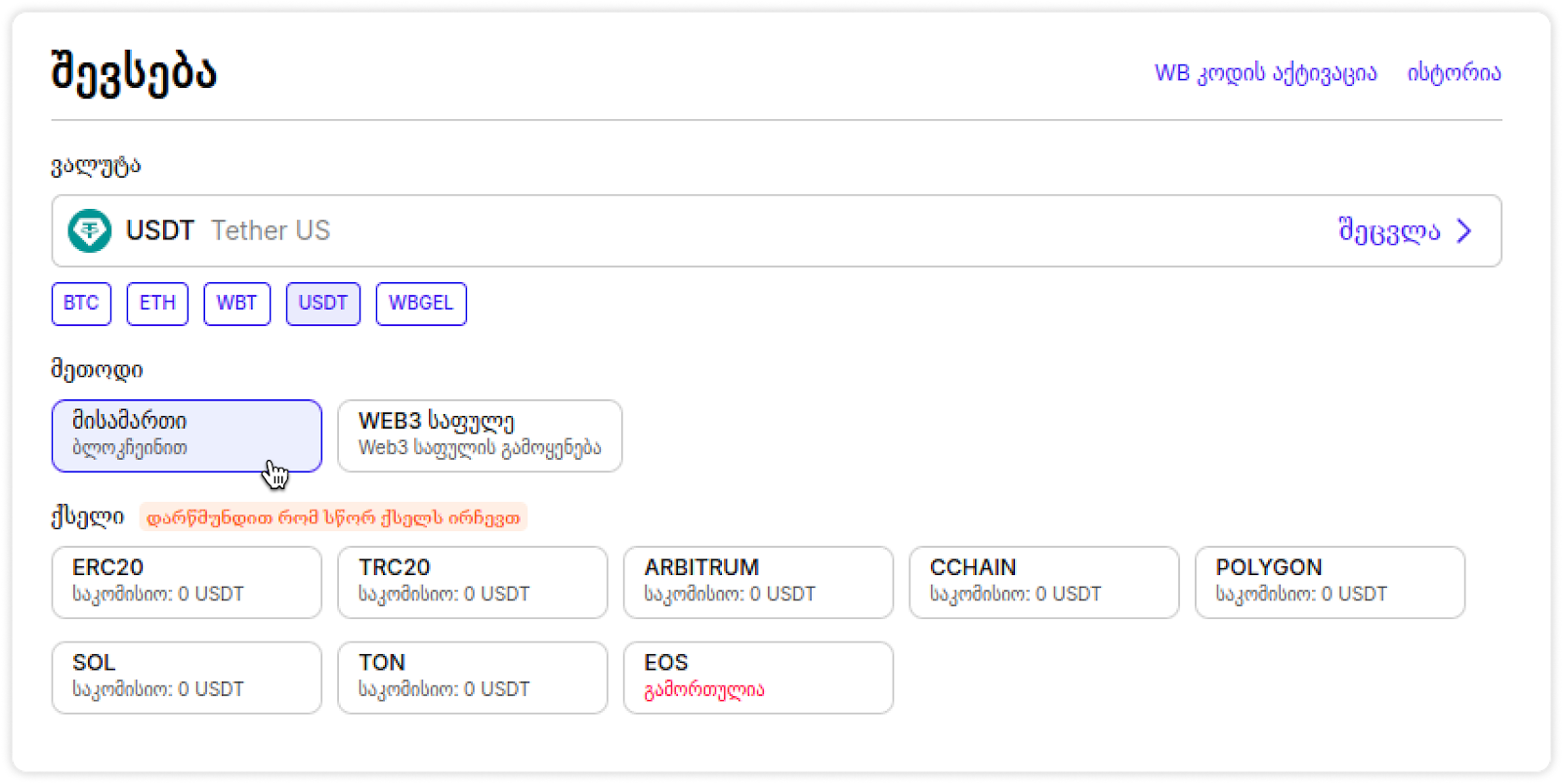Screen dimensions: 1563x784
Task: Select the ARBITRUM network option
Action: (758, 582)
